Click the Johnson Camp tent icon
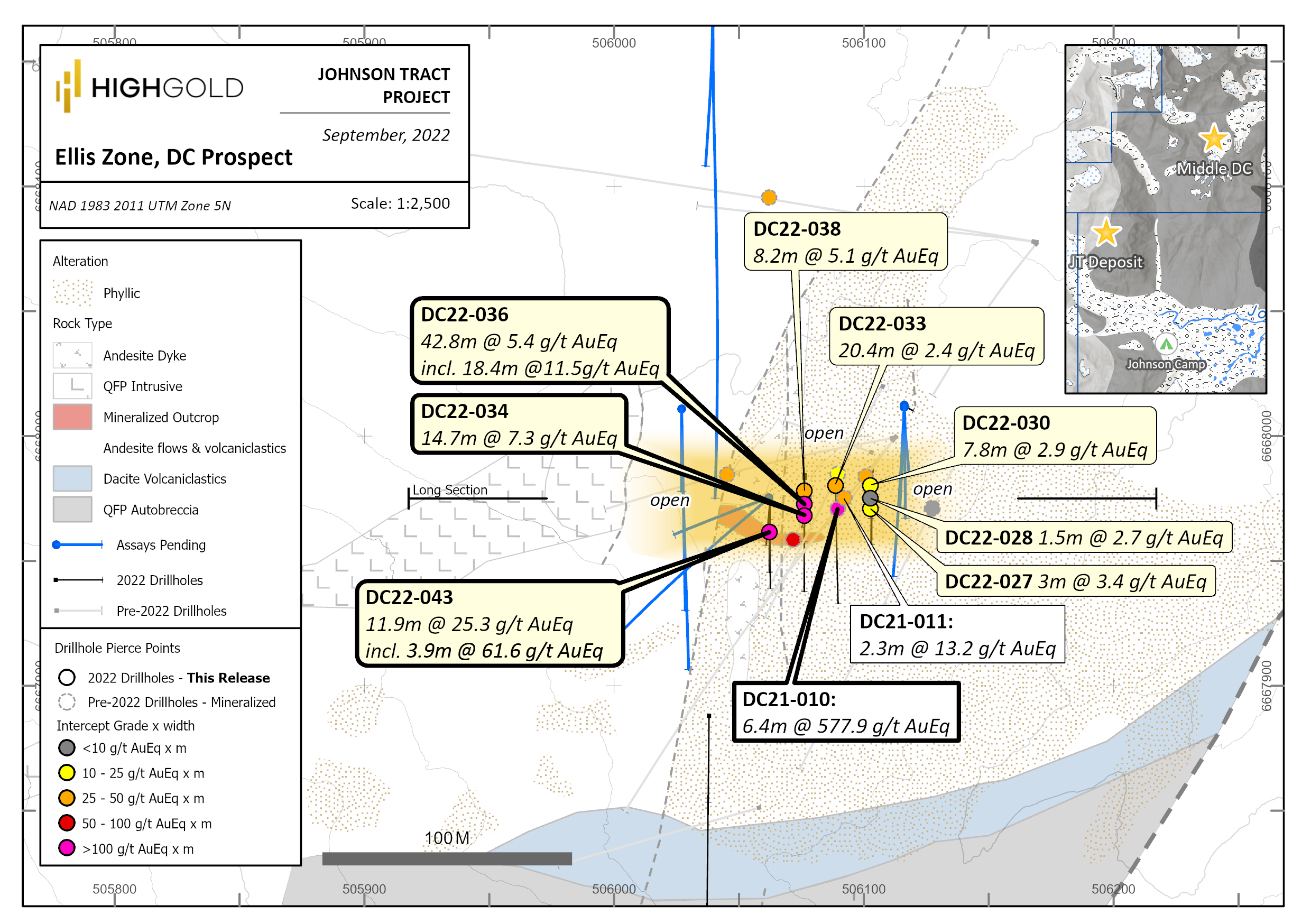The width and height of the screenshot is (1311, 924). coord(1166,344)
